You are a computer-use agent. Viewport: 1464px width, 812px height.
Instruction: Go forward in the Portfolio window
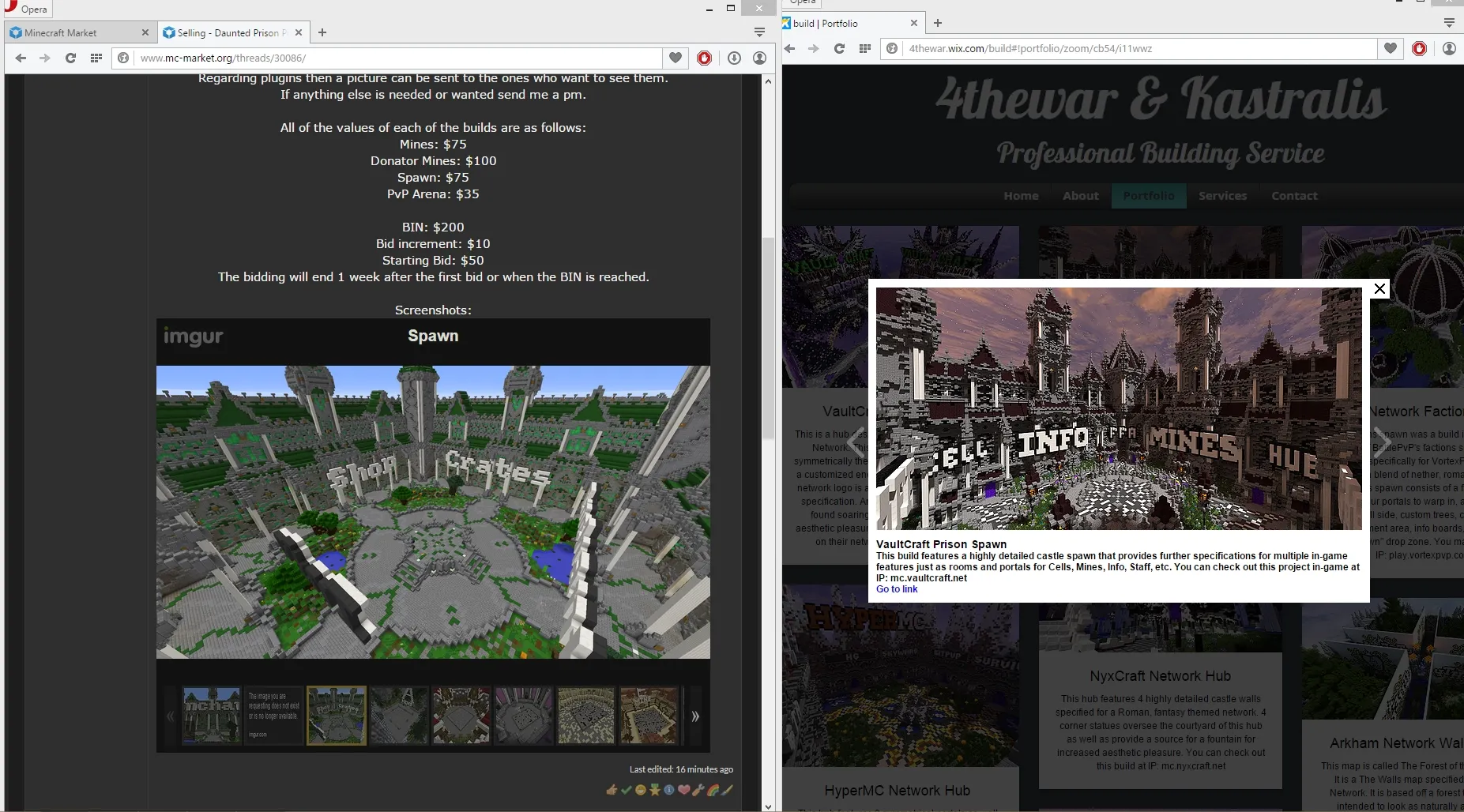tap(814, 48)
